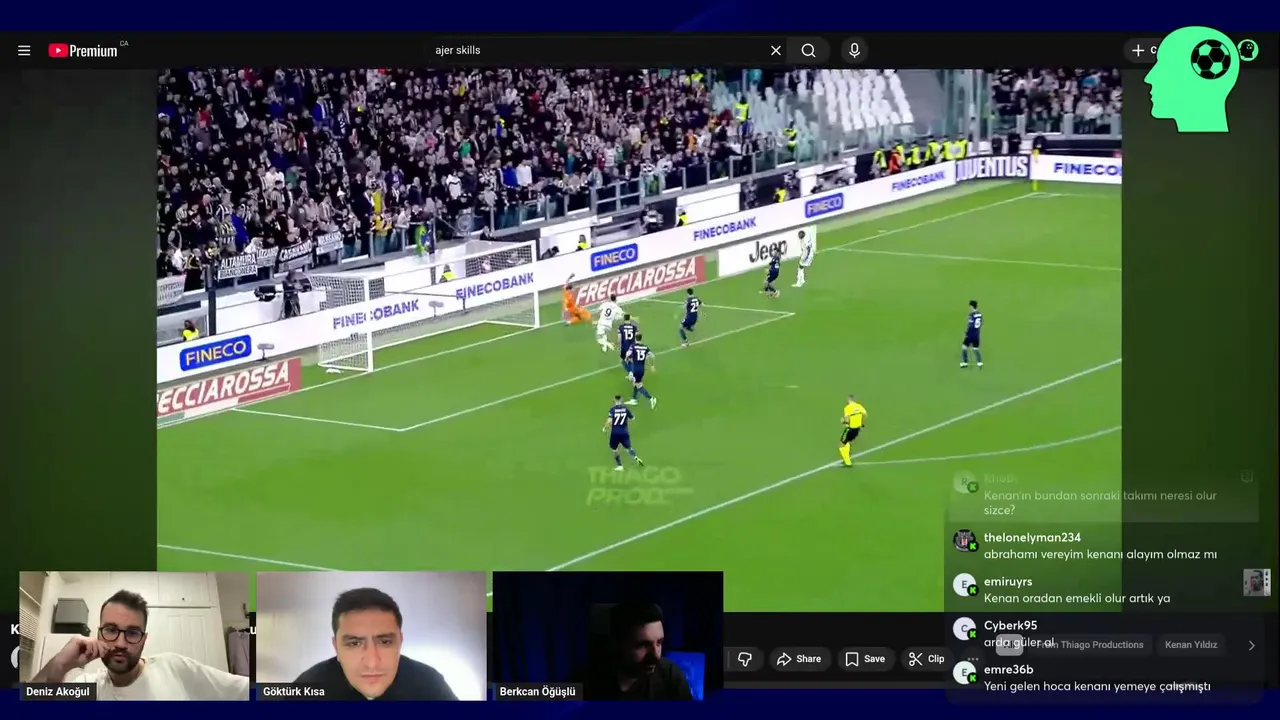Dislike the video with thumbs-down

745,659
